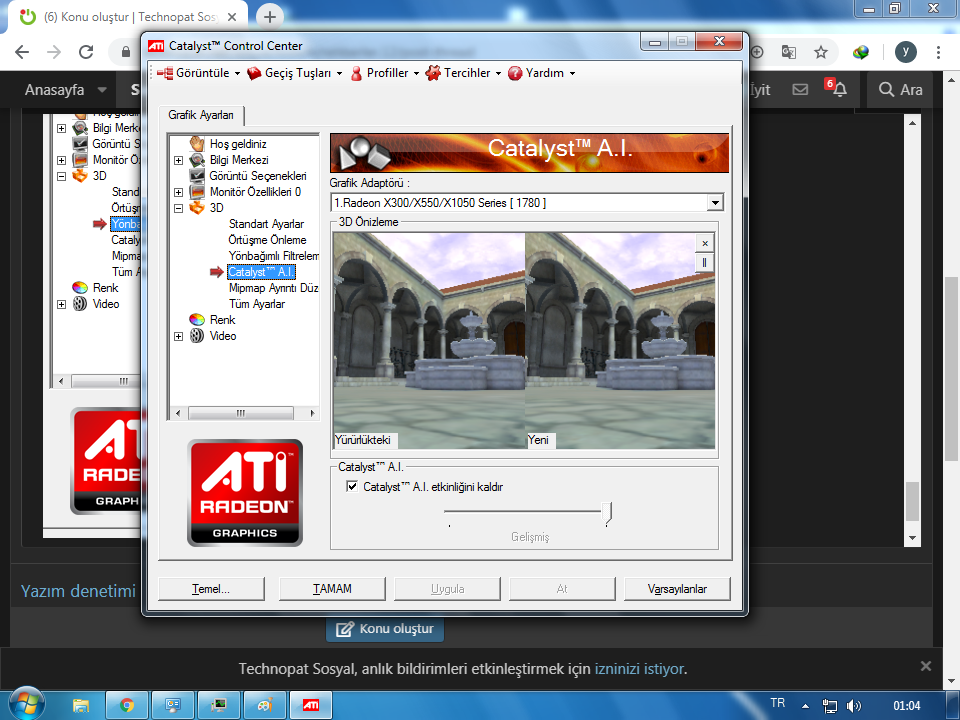Bookmark page with the star icon
The width and height of the screenshot is (960, 720).
click(x=820, y=52)
